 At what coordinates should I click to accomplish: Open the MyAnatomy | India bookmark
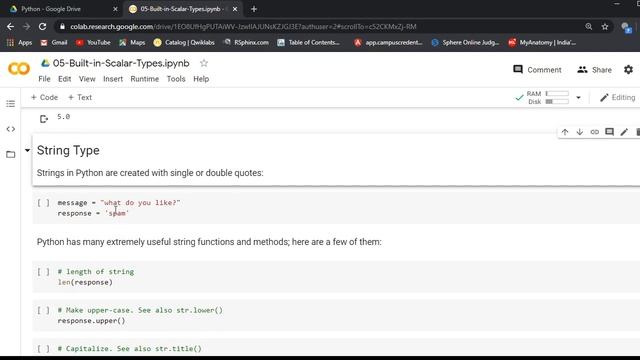[542, 42]
